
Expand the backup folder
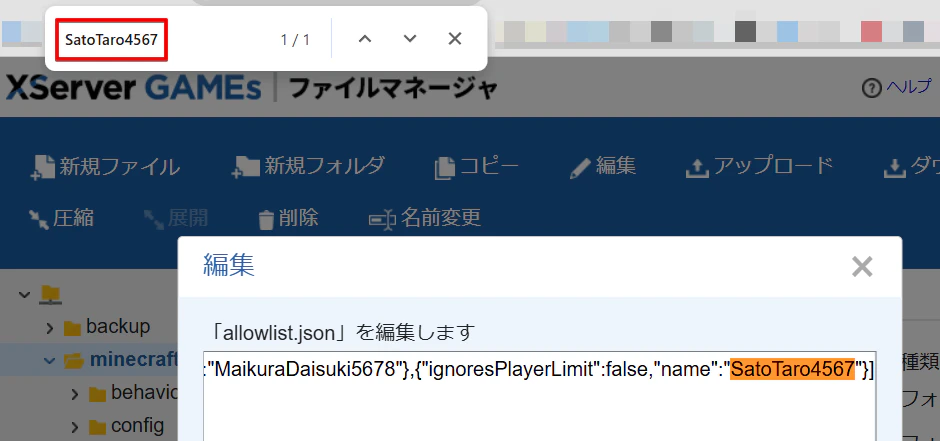coord(50,328)
